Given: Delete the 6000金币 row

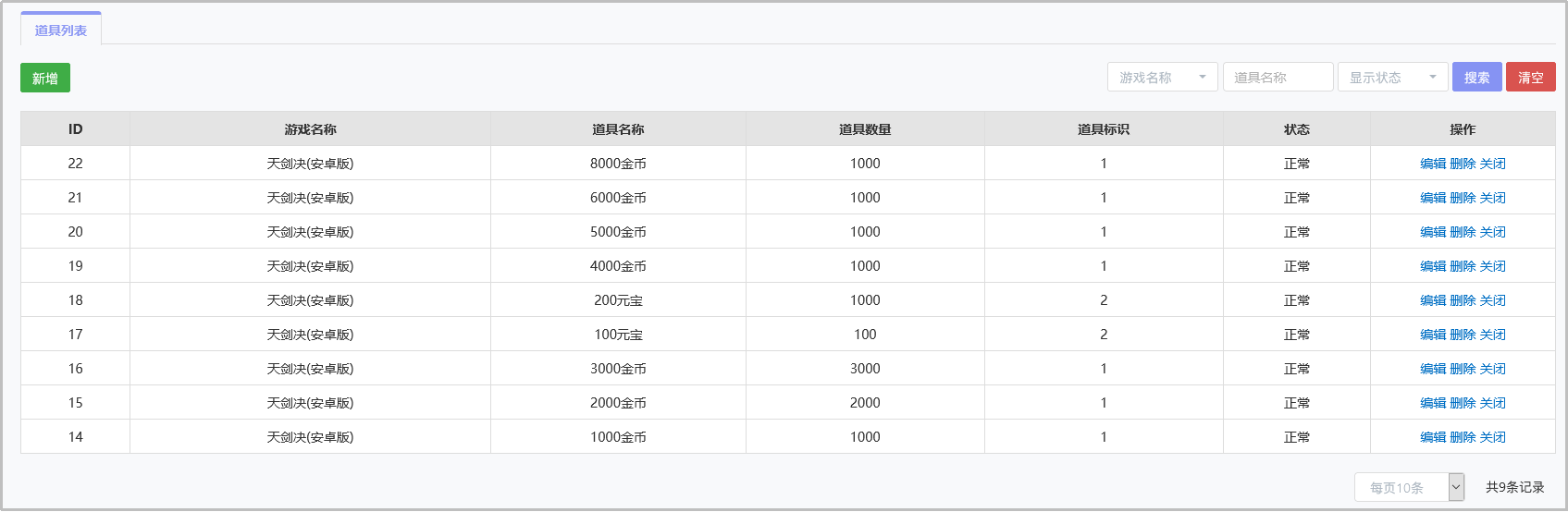Looking at the screenshot, I should pyautogui.click(x=1463, y=198).
